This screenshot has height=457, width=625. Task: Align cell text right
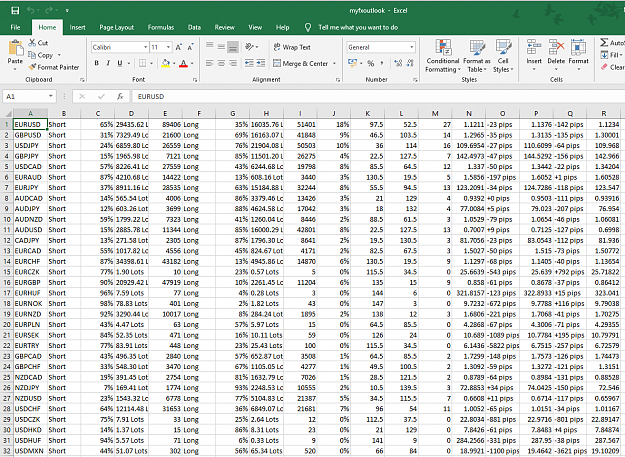click(x=233, y=63)
